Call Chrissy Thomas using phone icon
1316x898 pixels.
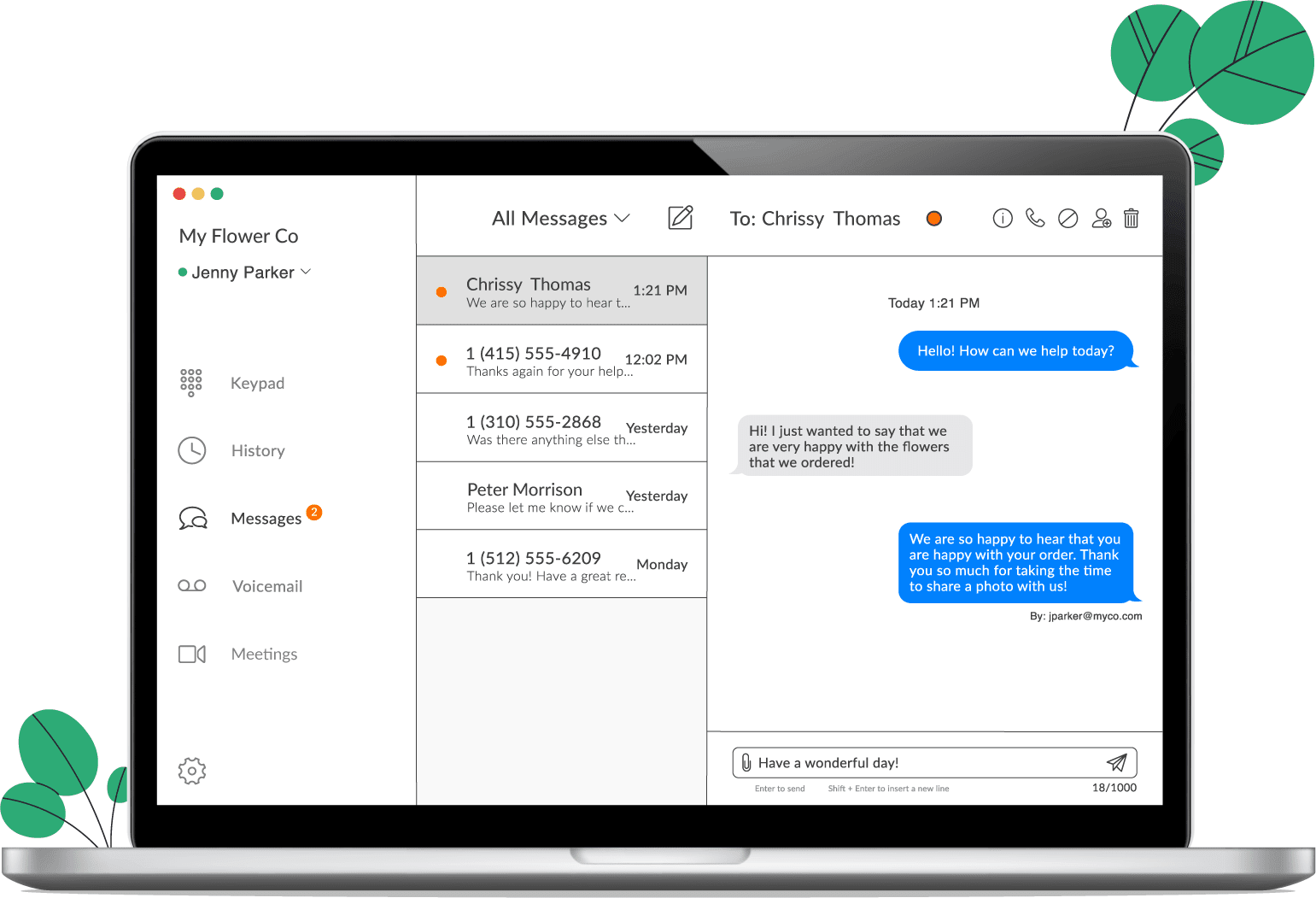tap(1035, 219)
